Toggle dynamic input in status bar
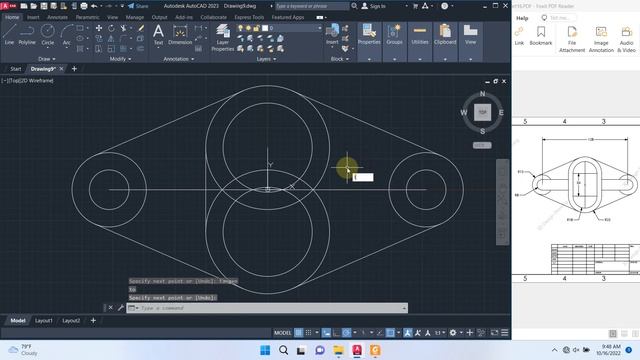This screenshot has width=640, height=360. (326, 333)
